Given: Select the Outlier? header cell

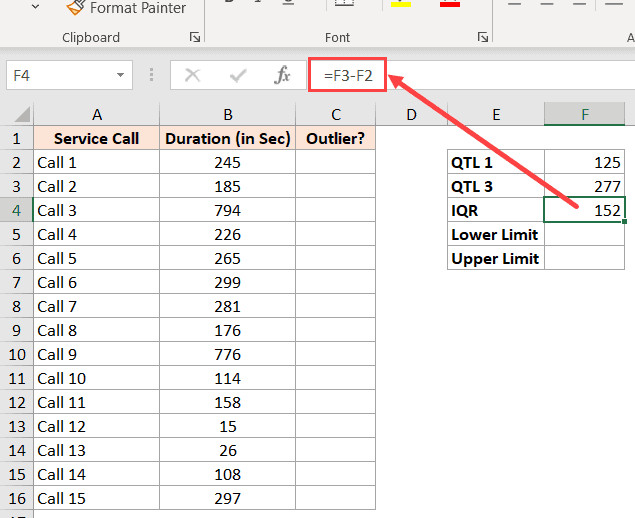Looking at the screenshot, I should pyautogui.click(x=336, y=138).
